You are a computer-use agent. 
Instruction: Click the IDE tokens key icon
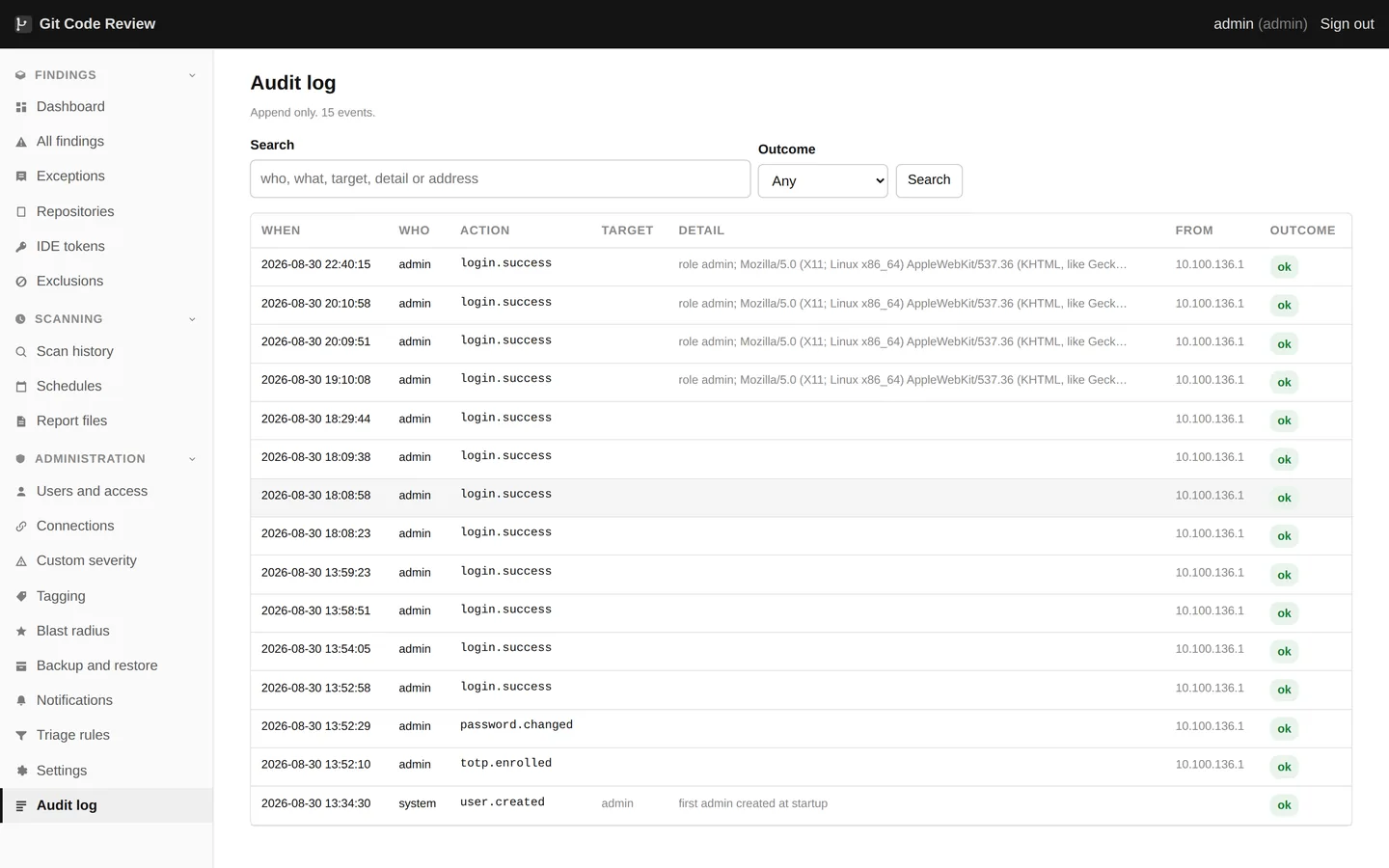click(x=21, y=247)
